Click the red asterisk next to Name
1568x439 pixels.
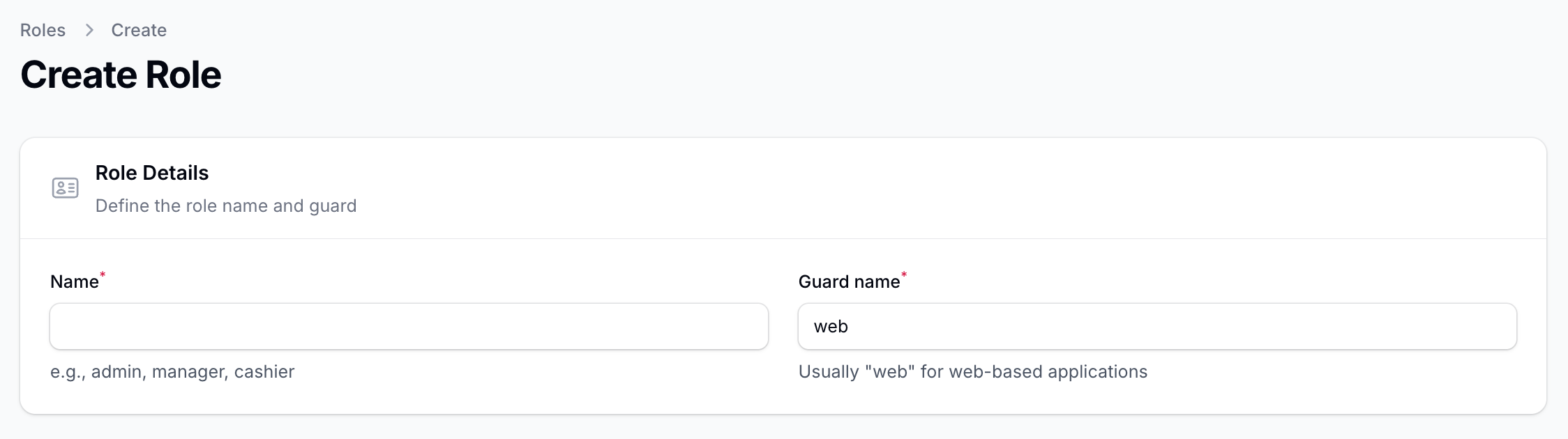(103, 275)
